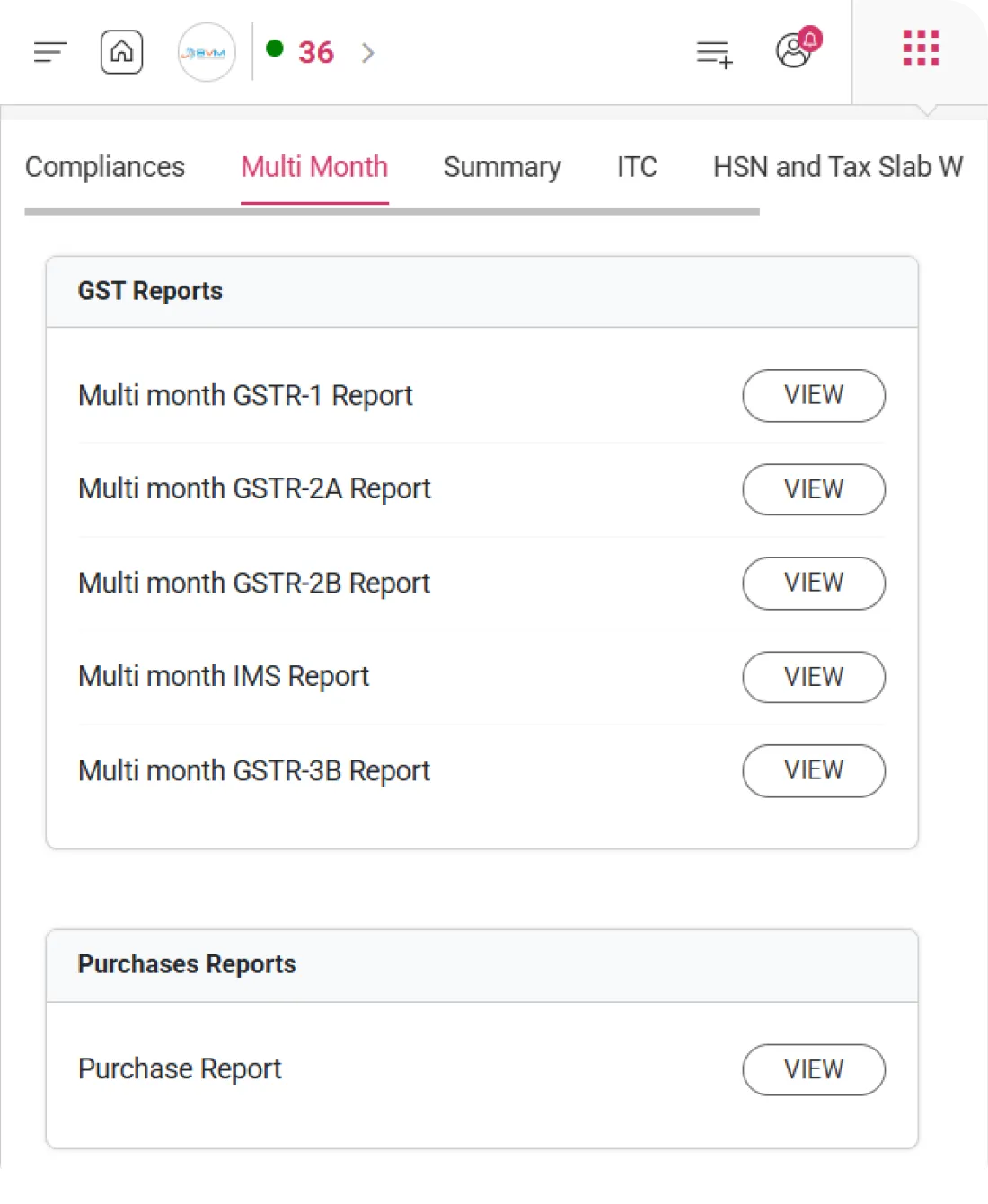Click the add-to-list icon
The image size is (988, 1204).
(714, 53)
